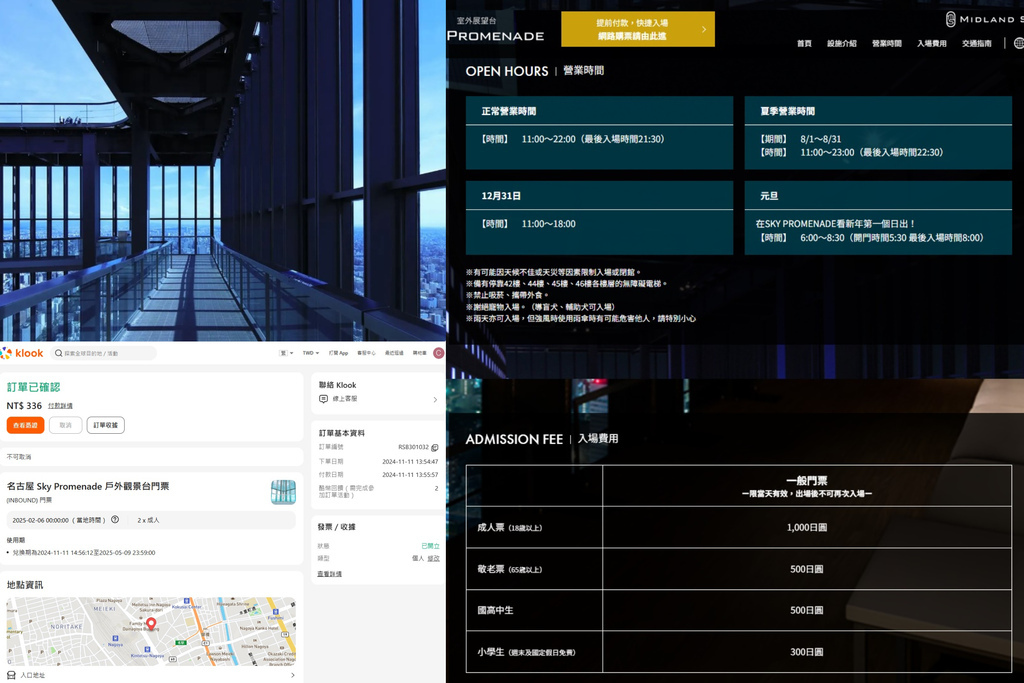Click the 入口地址 building icon

[11, 675]
